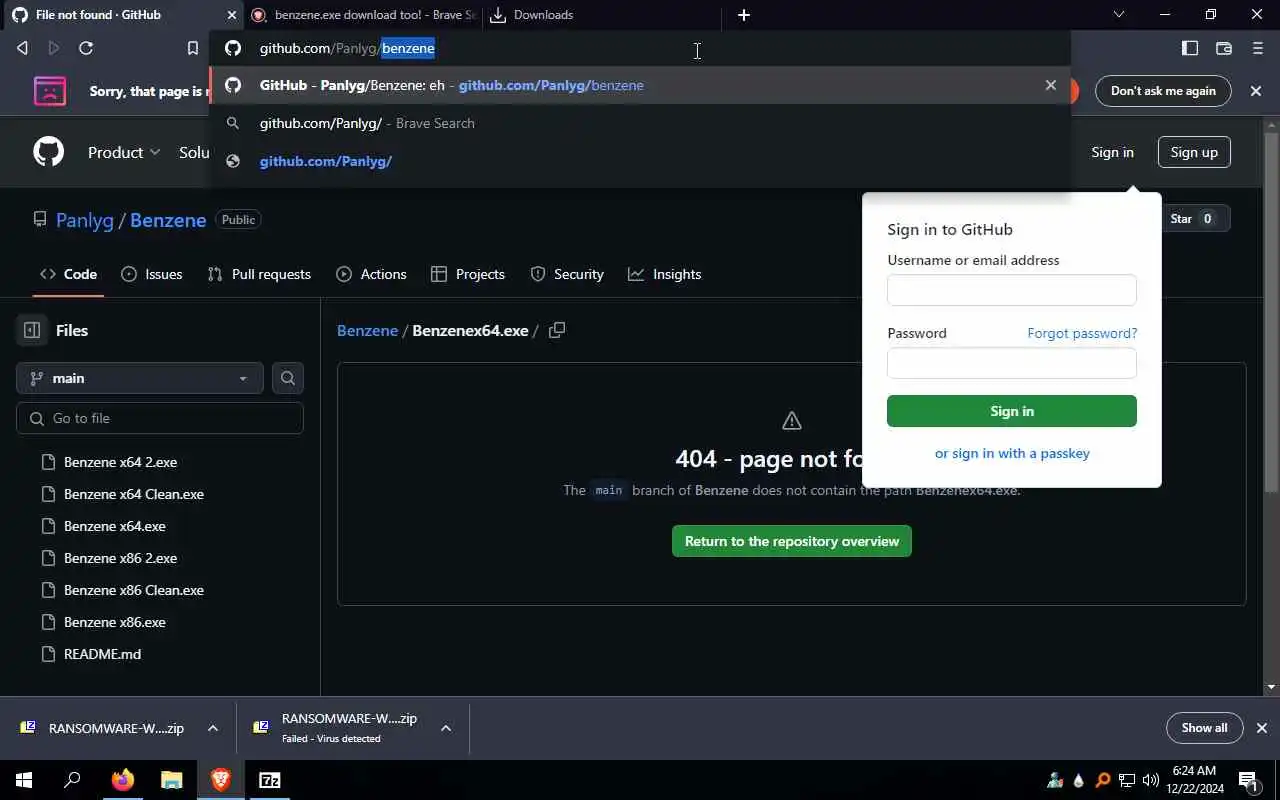
Task: Open the tab search chevron
Action: [x=1119, y=15]
